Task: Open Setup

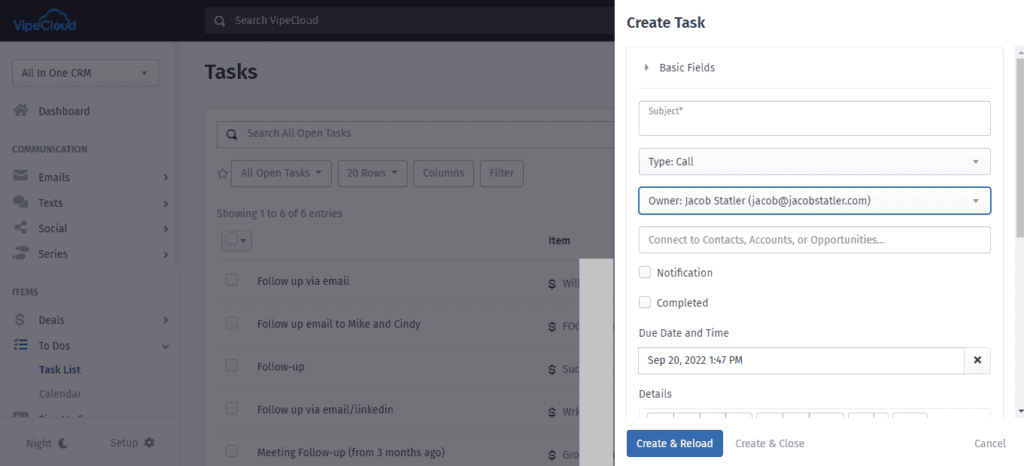Action: click(133, 443)
